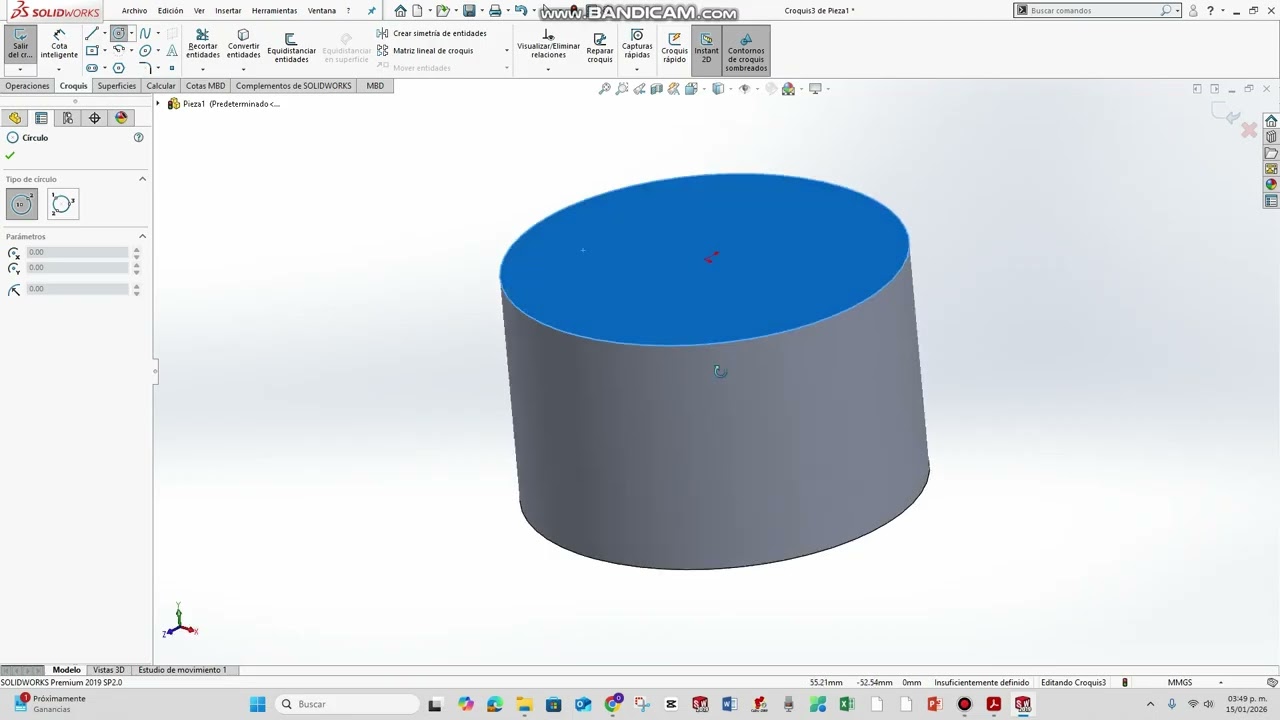The height and width of the screenshot is (720, 1280).
Task: Open the Insertar menu
Action: (228, 11)
